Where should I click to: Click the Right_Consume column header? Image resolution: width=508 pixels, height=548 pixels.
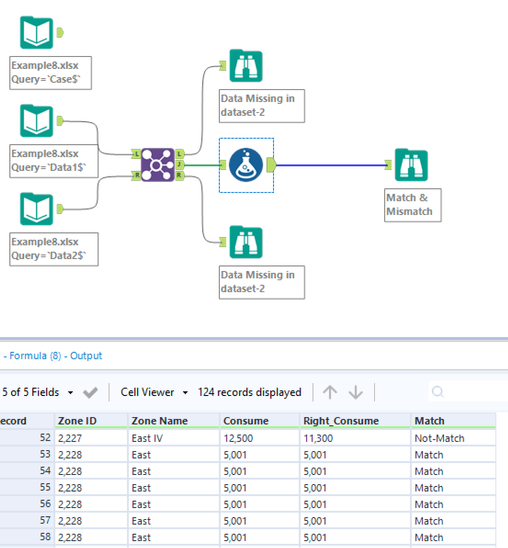[x=355, y=421]
